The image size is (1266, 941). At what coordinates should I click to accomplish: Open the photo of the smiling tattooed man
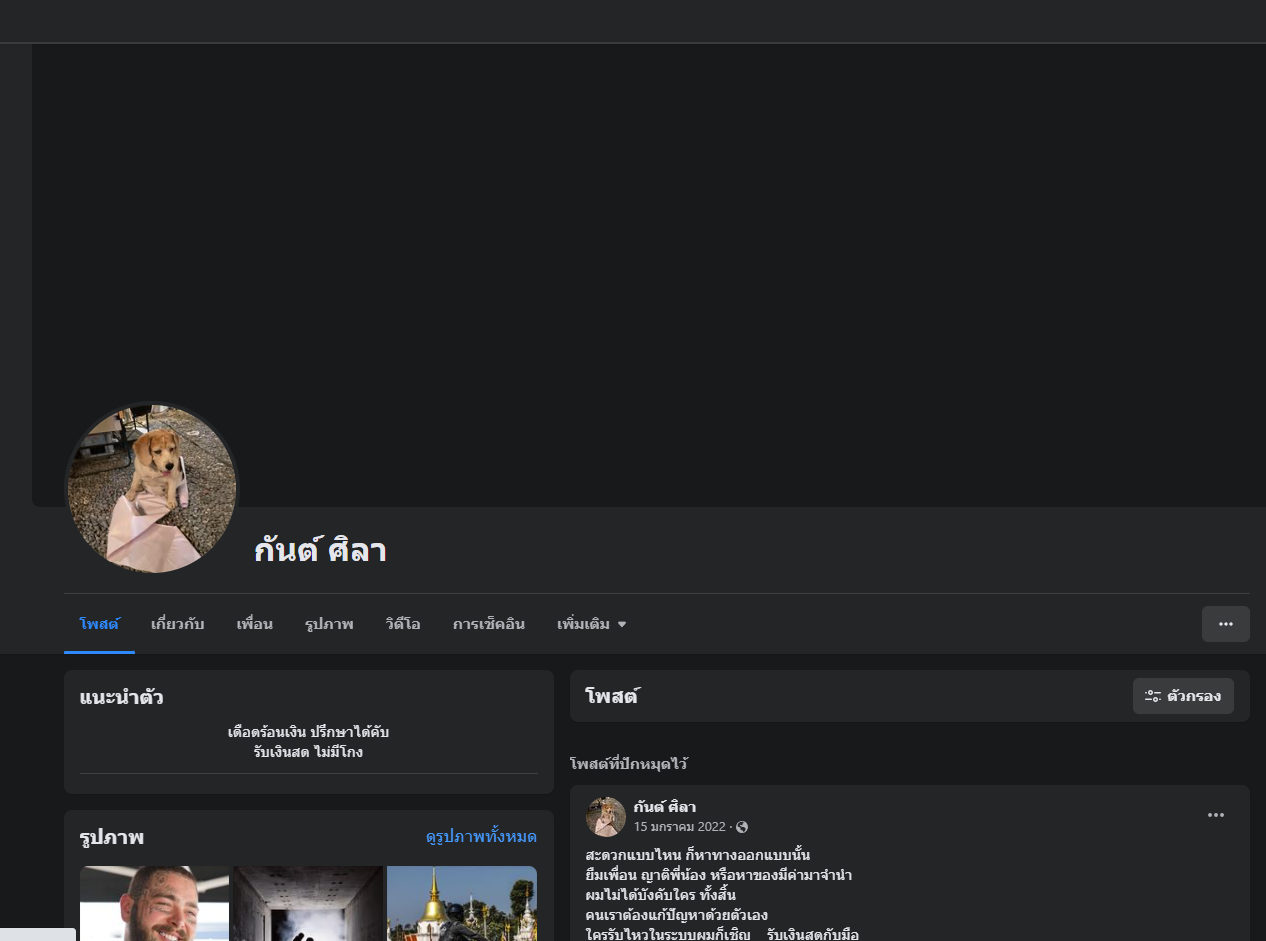pyautogui.click(x=154, y=903)
